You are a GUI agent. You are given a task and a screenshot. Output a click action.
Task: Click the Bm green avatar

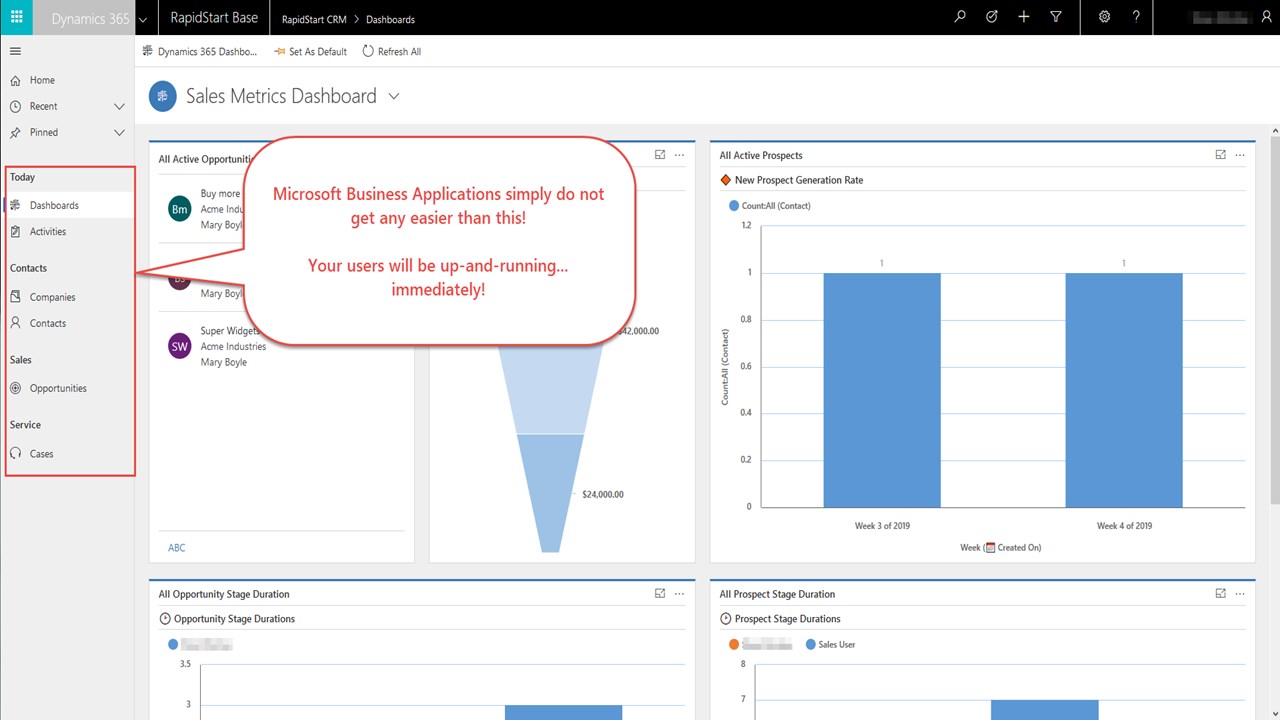click(180, 209)
